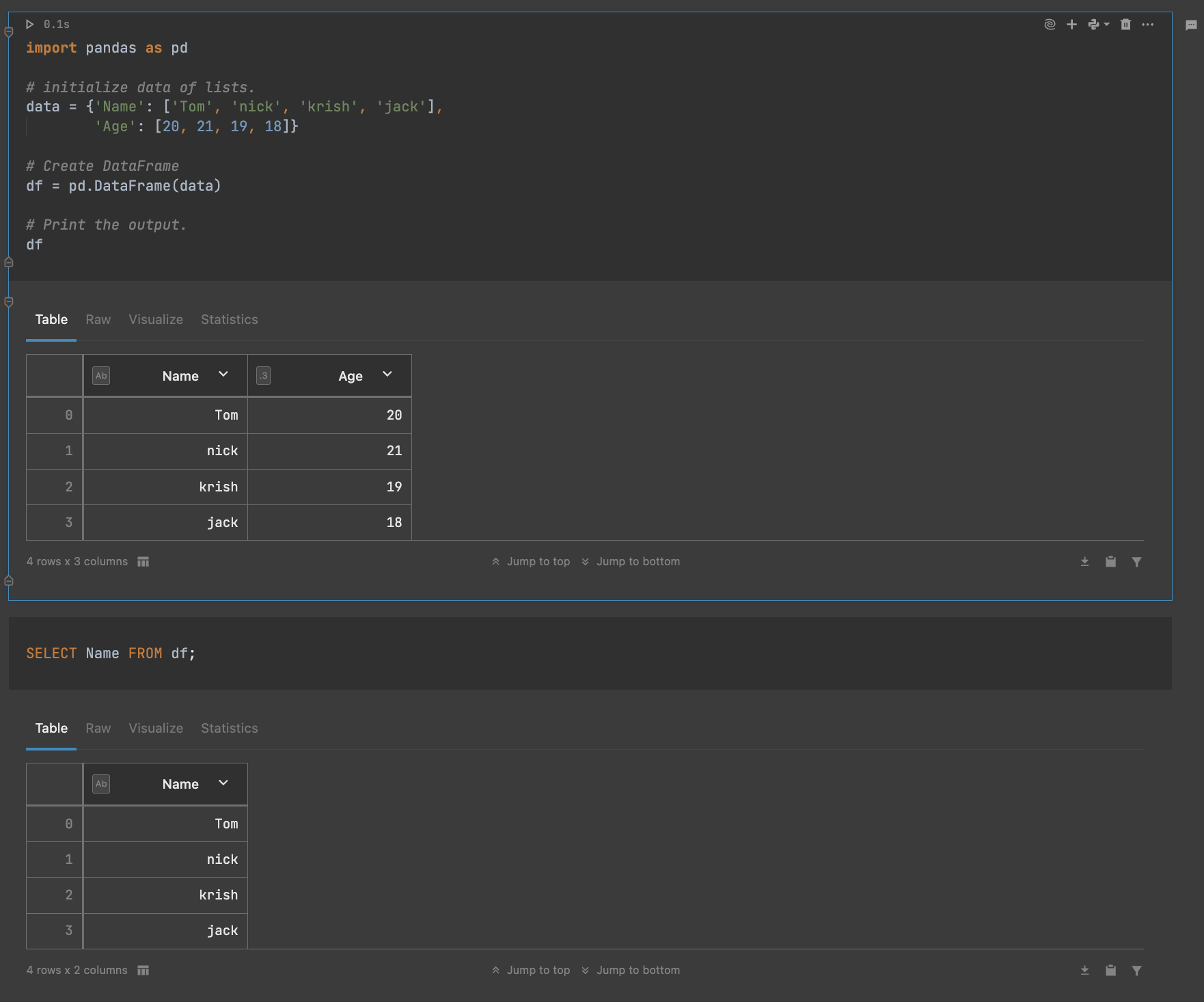The image size is (1204, 1002).
Task: Open the comments speech bubble icon
Action: coord(1191,25)
